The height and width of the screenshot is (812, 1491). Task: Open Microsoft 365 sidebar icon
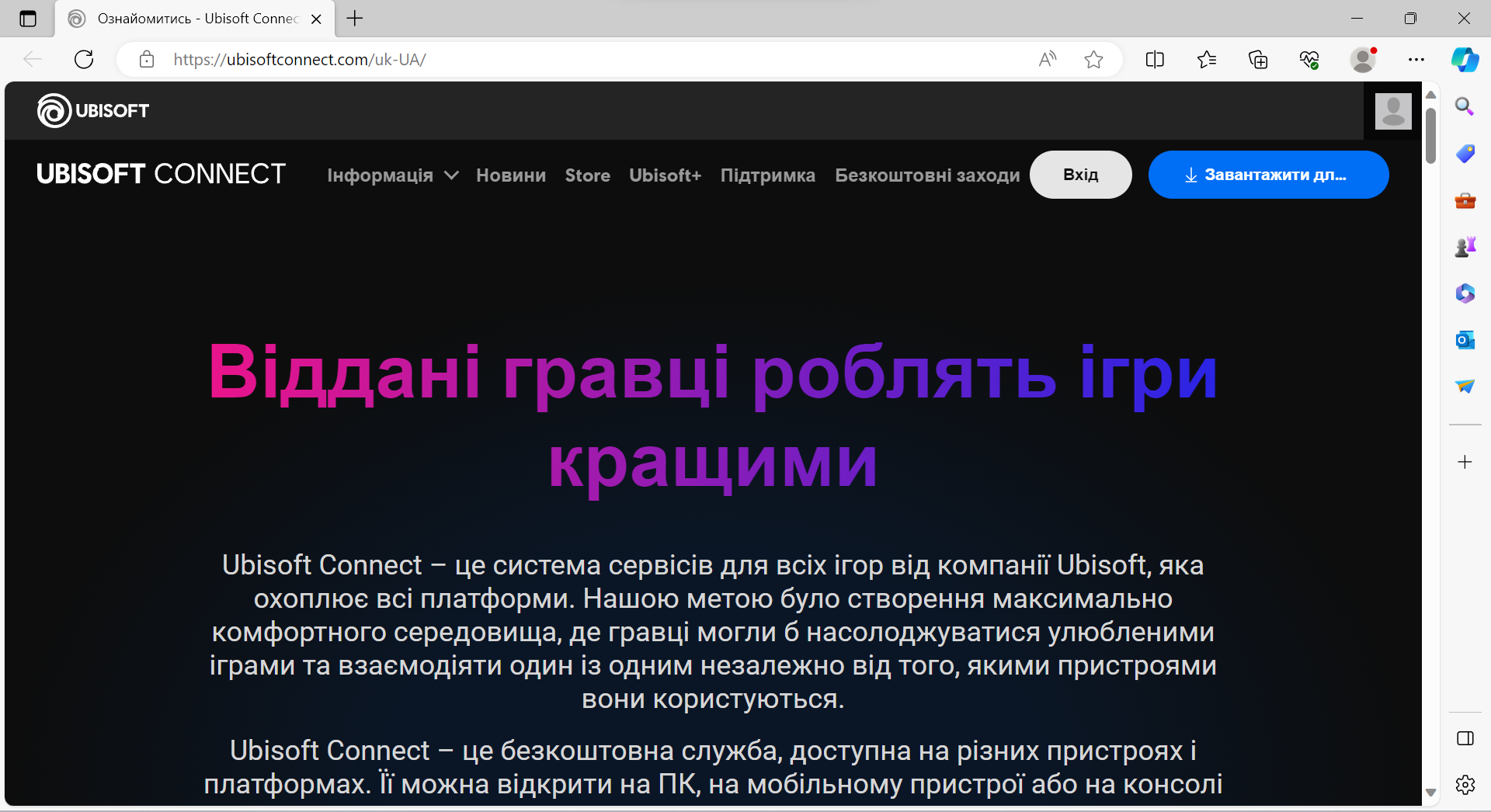[x=1465, y=293]
